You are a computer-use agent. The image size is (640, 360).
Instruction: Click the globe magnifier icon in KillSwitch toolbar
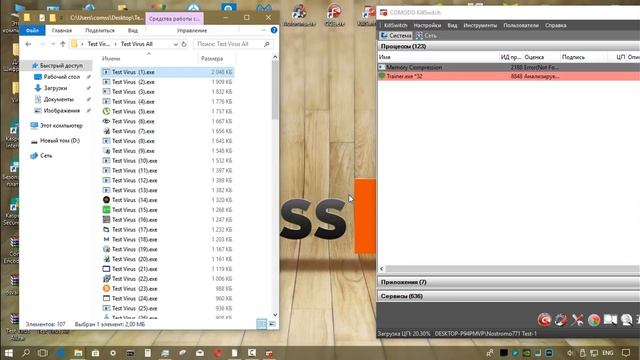627,320
